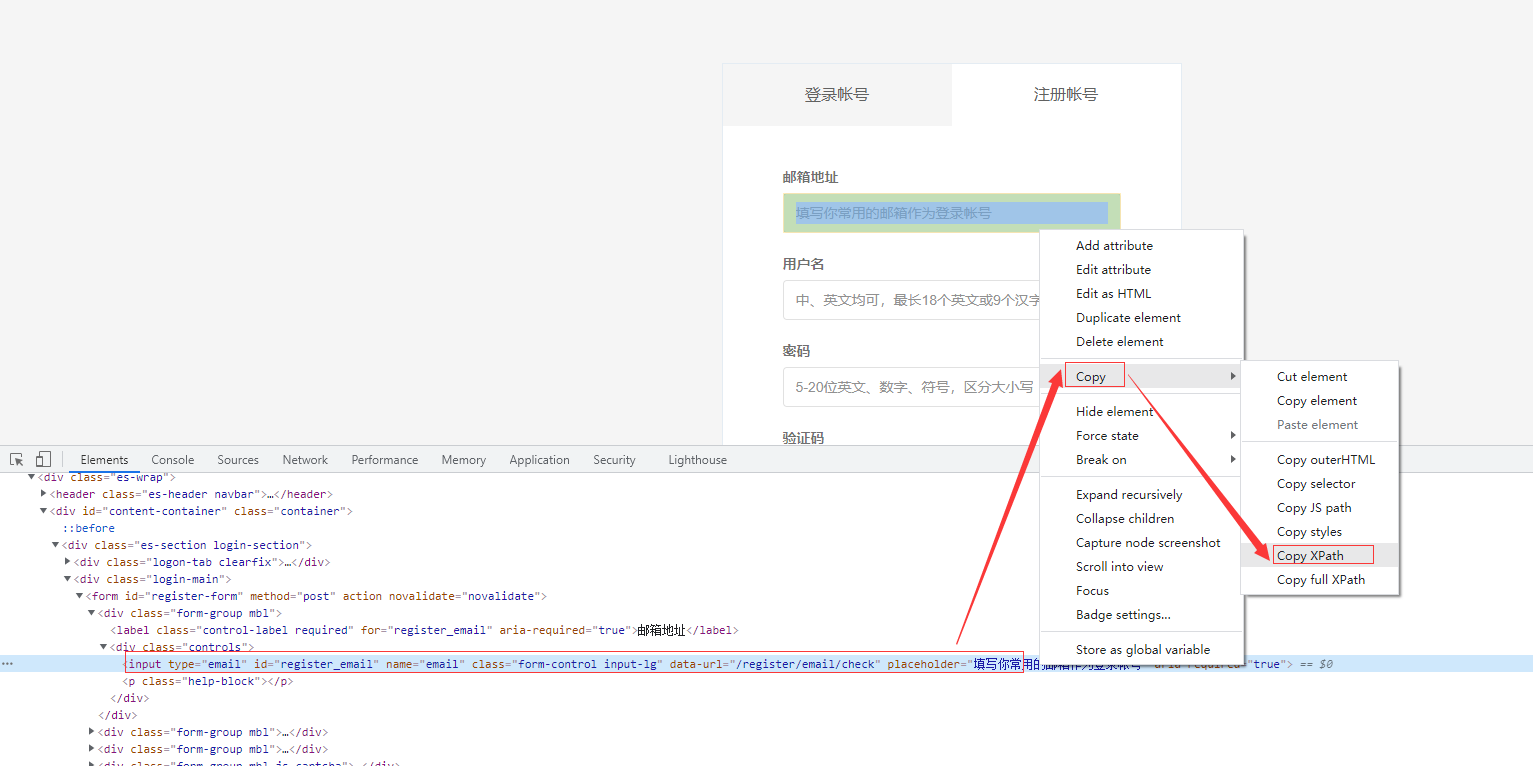This screenshot has width=1533, height=766.
Task: Choose Copy styles in submenu
Action: pos(1320,532)
